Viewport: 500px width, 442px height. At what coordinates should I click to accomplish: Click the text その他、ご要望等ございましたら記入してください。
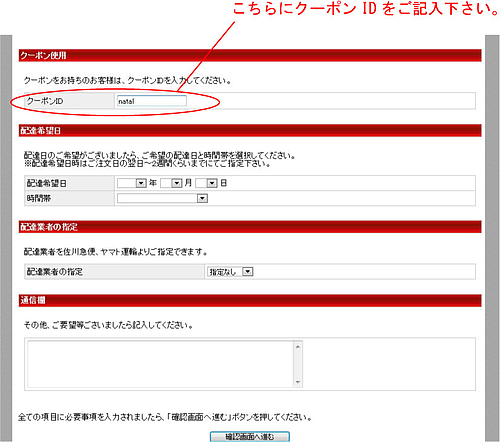[x=109, y=325]
